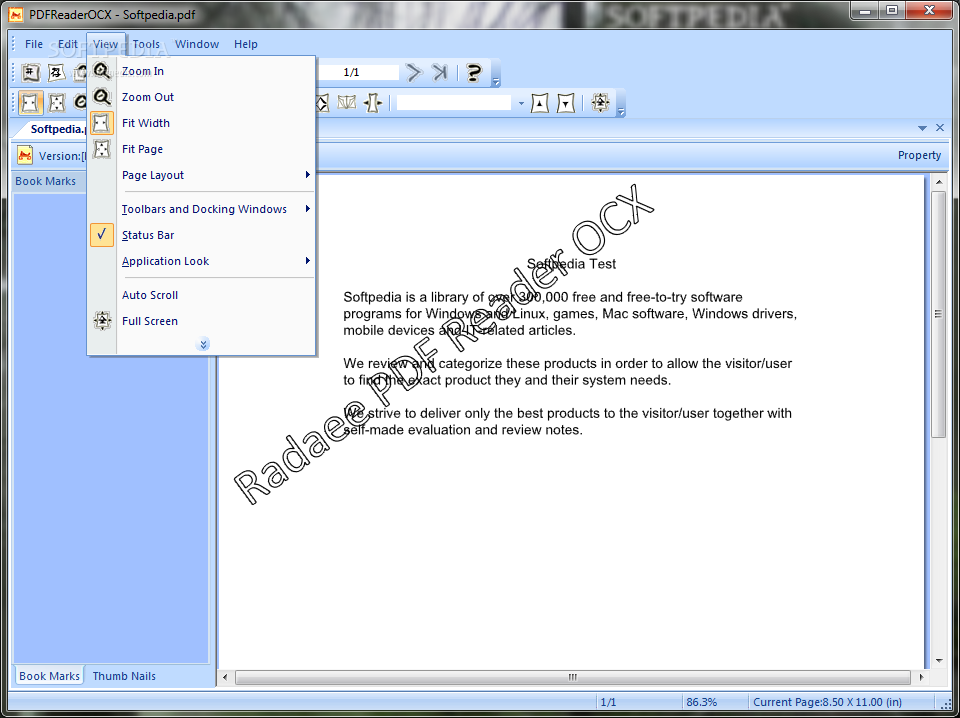This screenshot has height=718, width=960.
Task: Click the Property link
Action: point(919,155)
